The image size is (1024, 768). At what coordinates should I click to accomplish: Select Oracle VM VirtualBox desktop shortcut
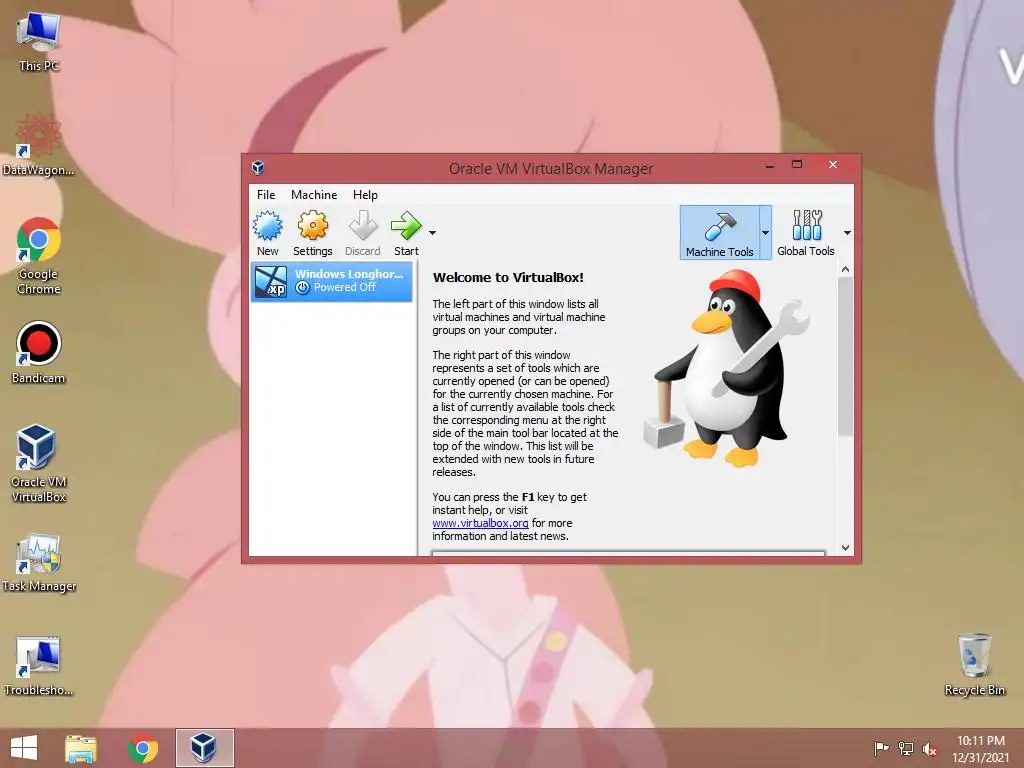coord(39,464)
